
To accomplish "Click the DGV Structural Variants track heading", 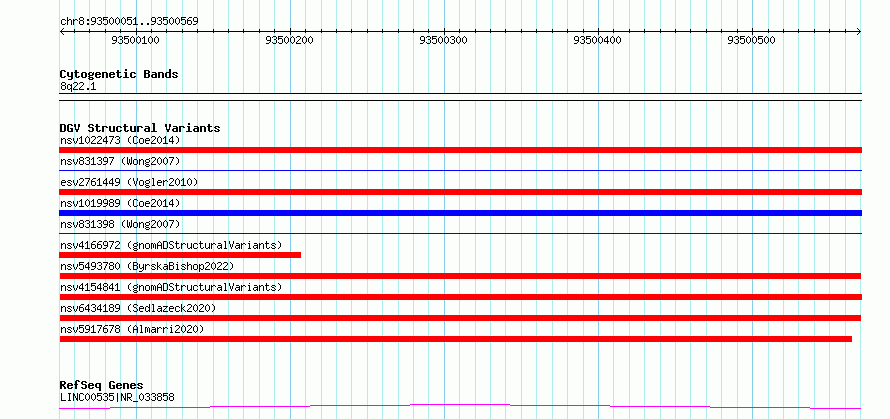I will pyautogui.click(x=140, y=128).
